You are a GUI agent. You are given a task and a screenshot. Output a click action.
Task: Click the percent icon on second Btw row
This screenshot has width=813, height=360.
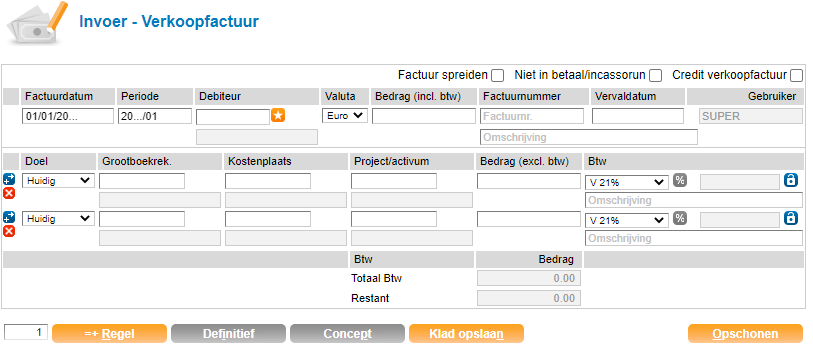[680, 218]
